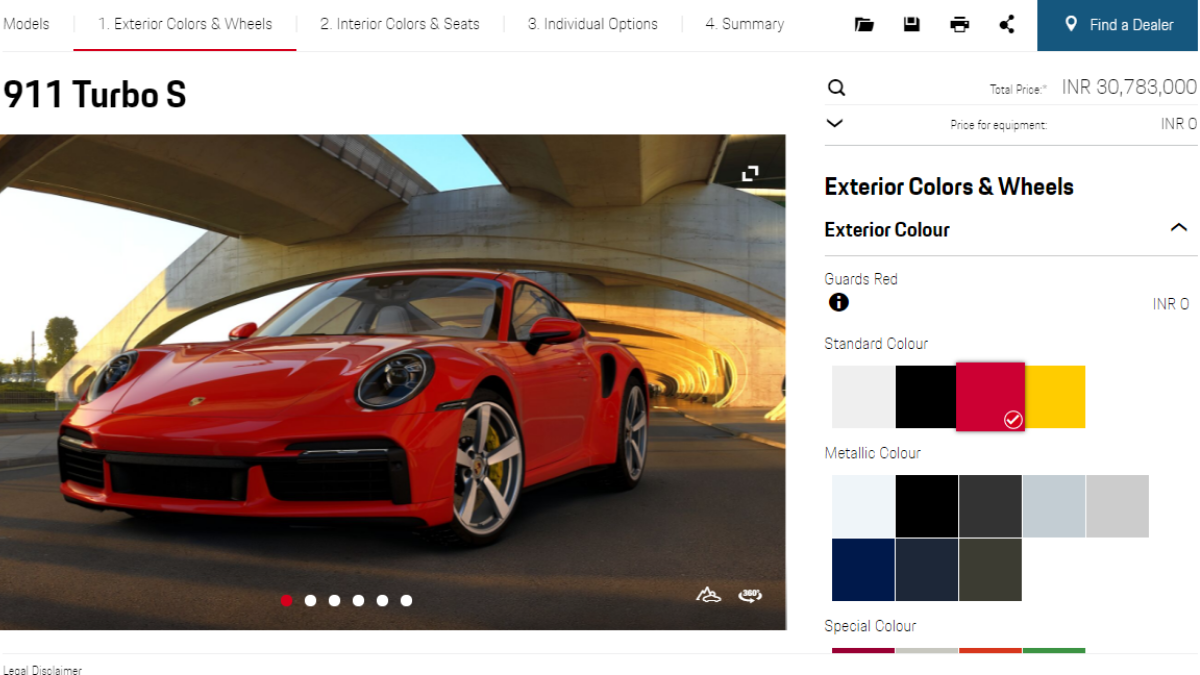Expand the Price for equipment details chevron

tap(835, 123)
